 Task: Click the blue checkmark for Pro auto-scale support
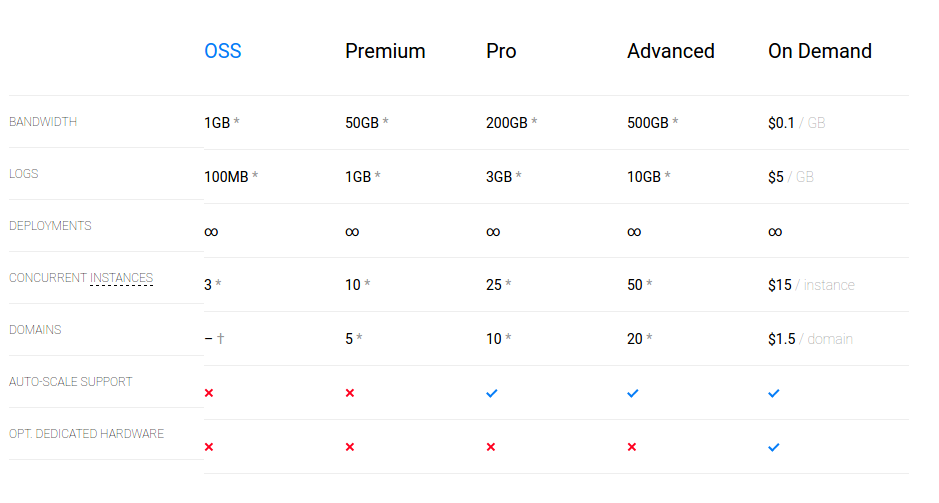coord(492,393)
